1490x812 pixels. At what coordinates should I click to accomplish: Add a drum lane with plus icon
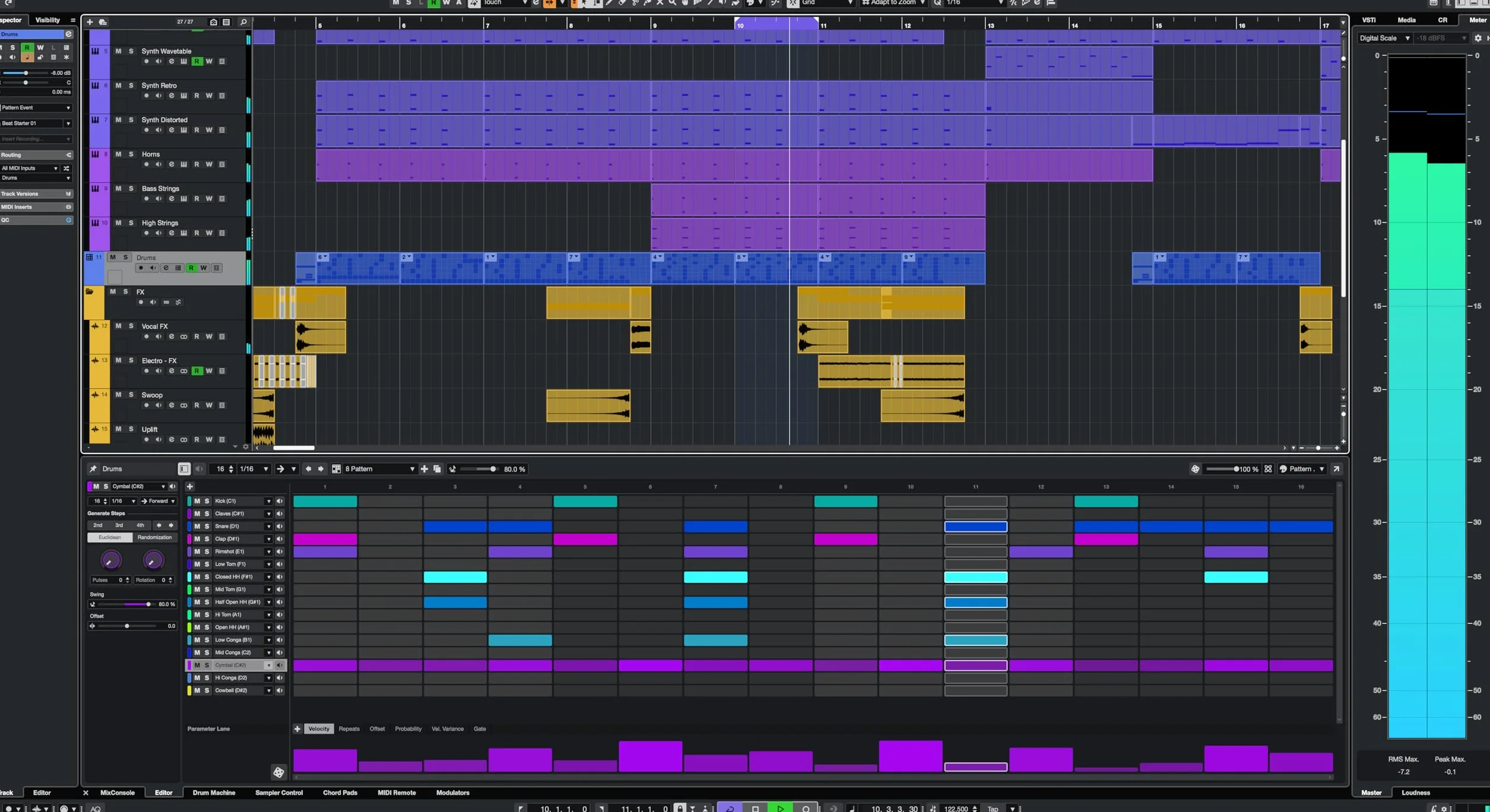point(190,487)
